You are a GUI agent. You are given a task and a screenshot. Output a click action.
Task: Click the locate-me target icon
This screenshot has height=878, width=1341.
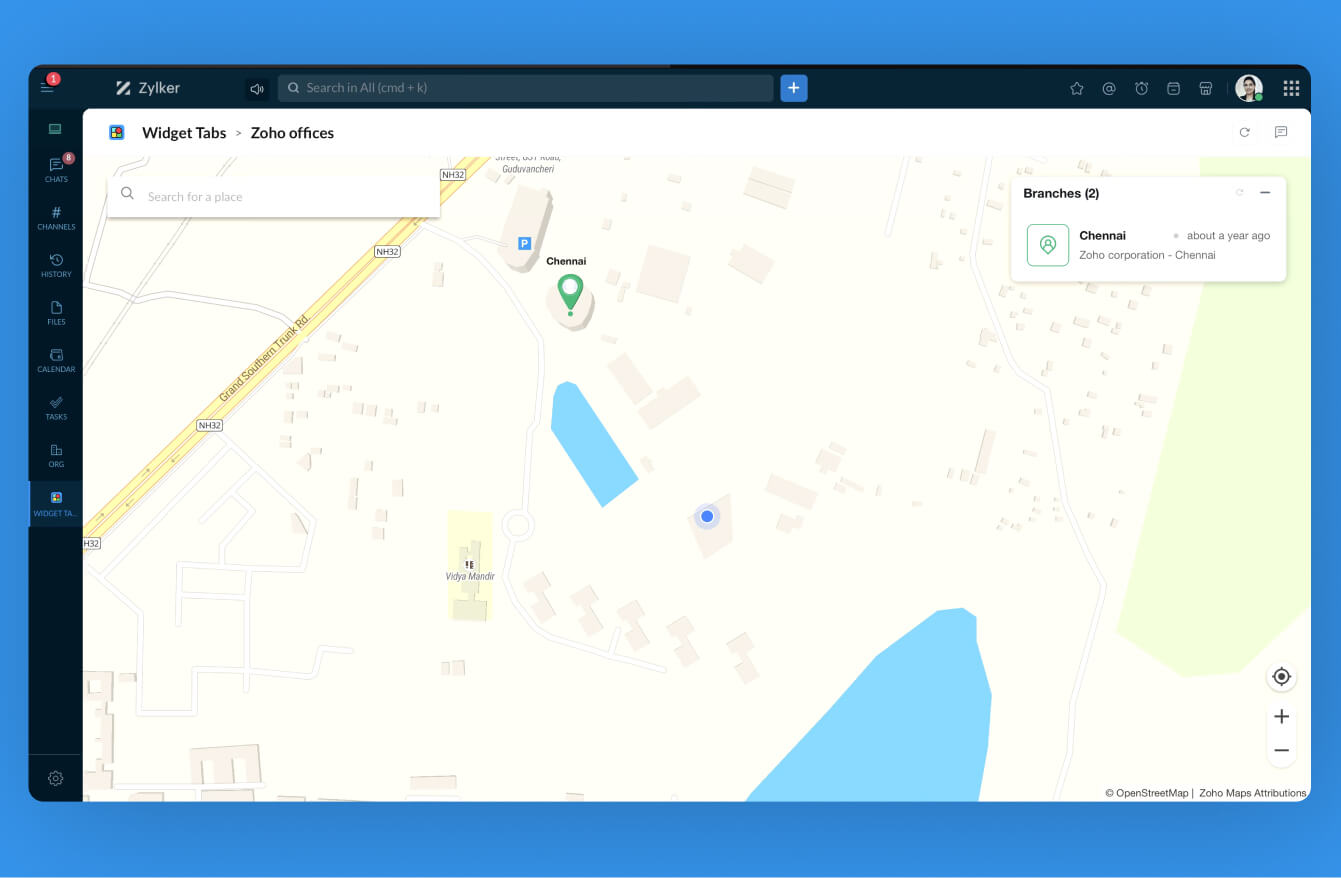click(x=1281, y=677)
